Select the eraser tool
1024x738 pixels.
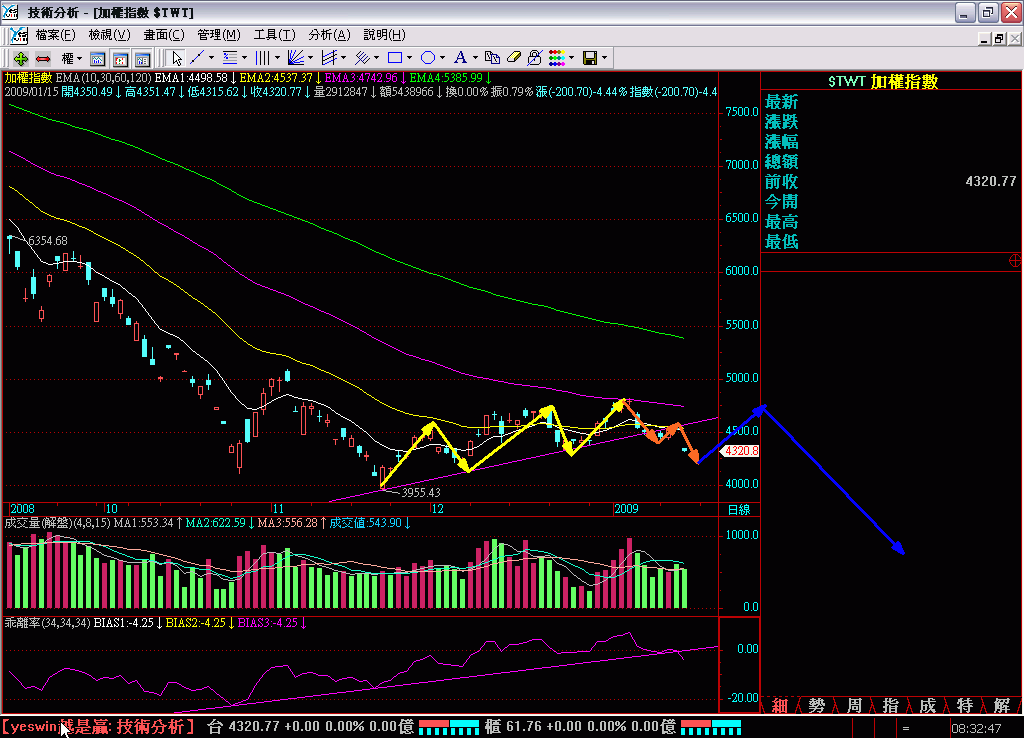coord(513,58)
